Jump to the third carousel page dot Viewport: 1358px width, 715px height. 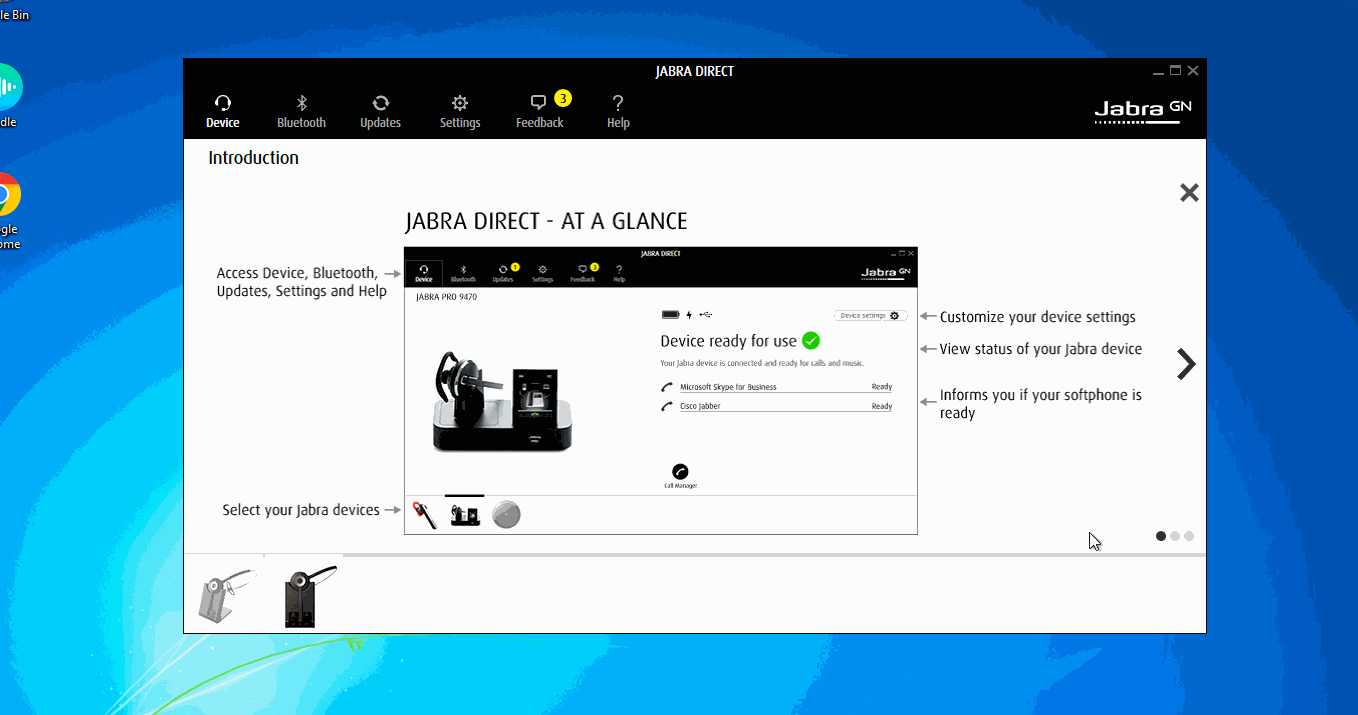(1189, 536)
